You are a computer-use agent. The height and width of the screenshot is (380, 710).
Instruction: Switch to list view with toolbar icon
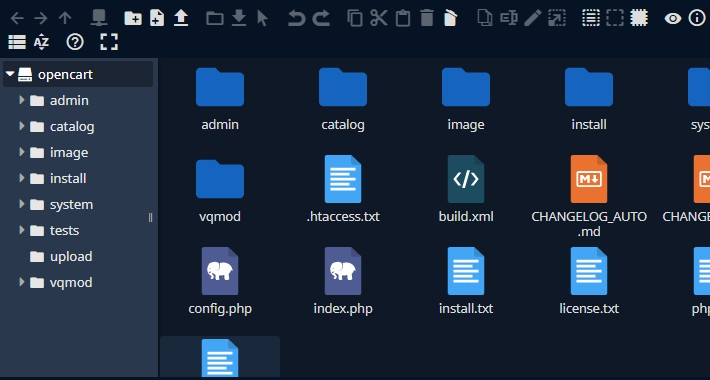tap(17, 42)
